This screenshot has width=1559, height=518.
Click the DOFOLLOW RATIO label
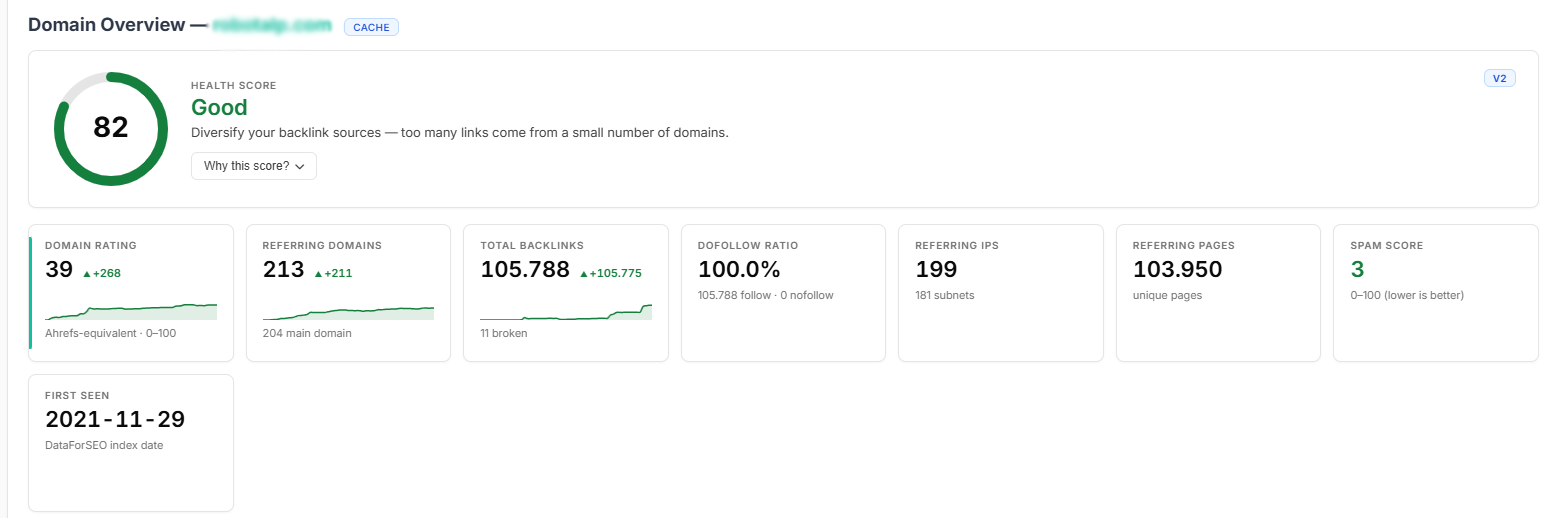(x=748, y=245)
